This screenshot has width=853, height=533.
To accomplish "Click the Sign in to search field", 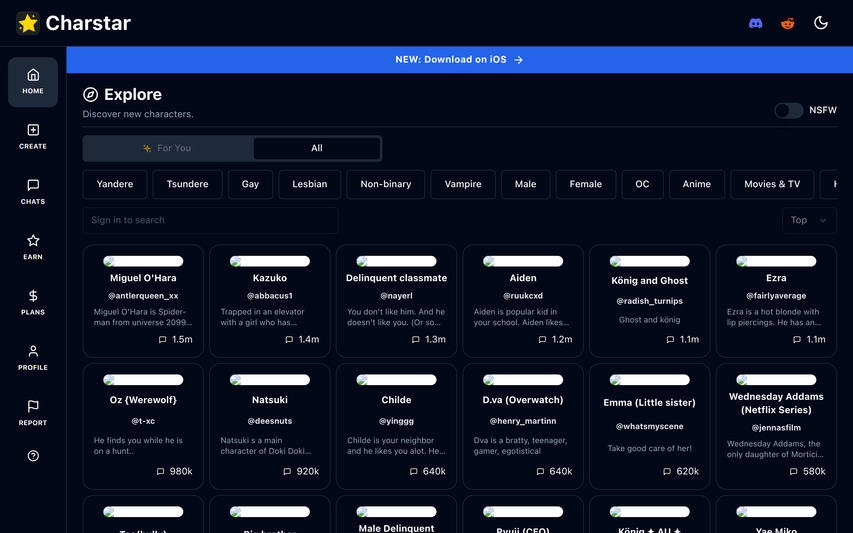I will [210, 220].
